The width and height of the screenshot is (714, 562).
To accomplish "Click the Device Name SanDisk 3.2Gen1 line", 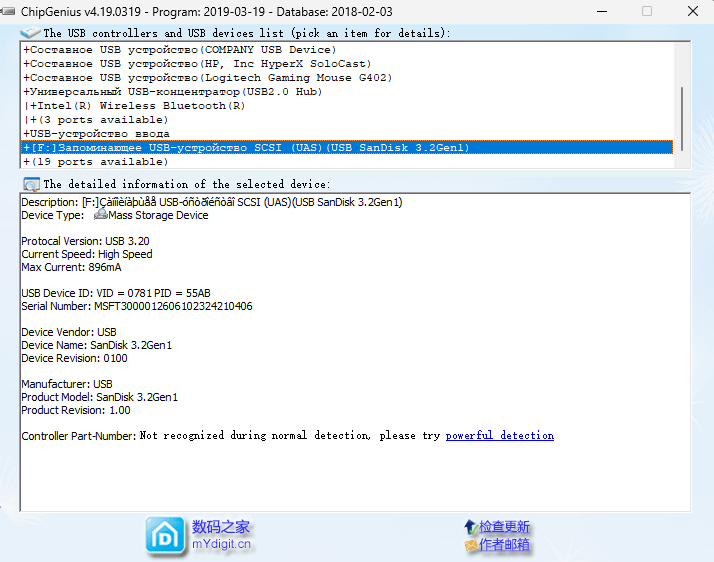I will pos(97,346).
